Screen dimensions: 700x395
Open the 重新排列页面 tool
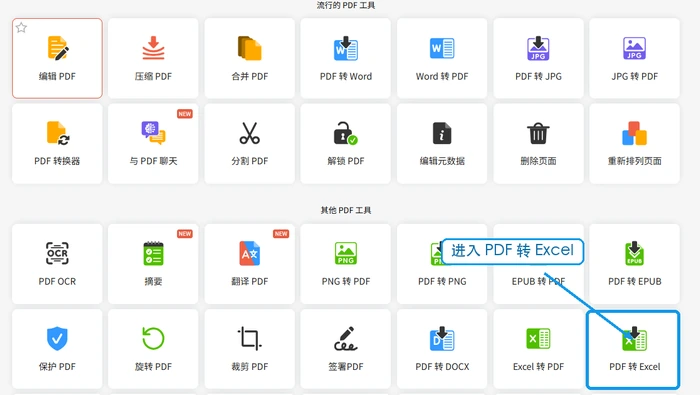point(634,144)
